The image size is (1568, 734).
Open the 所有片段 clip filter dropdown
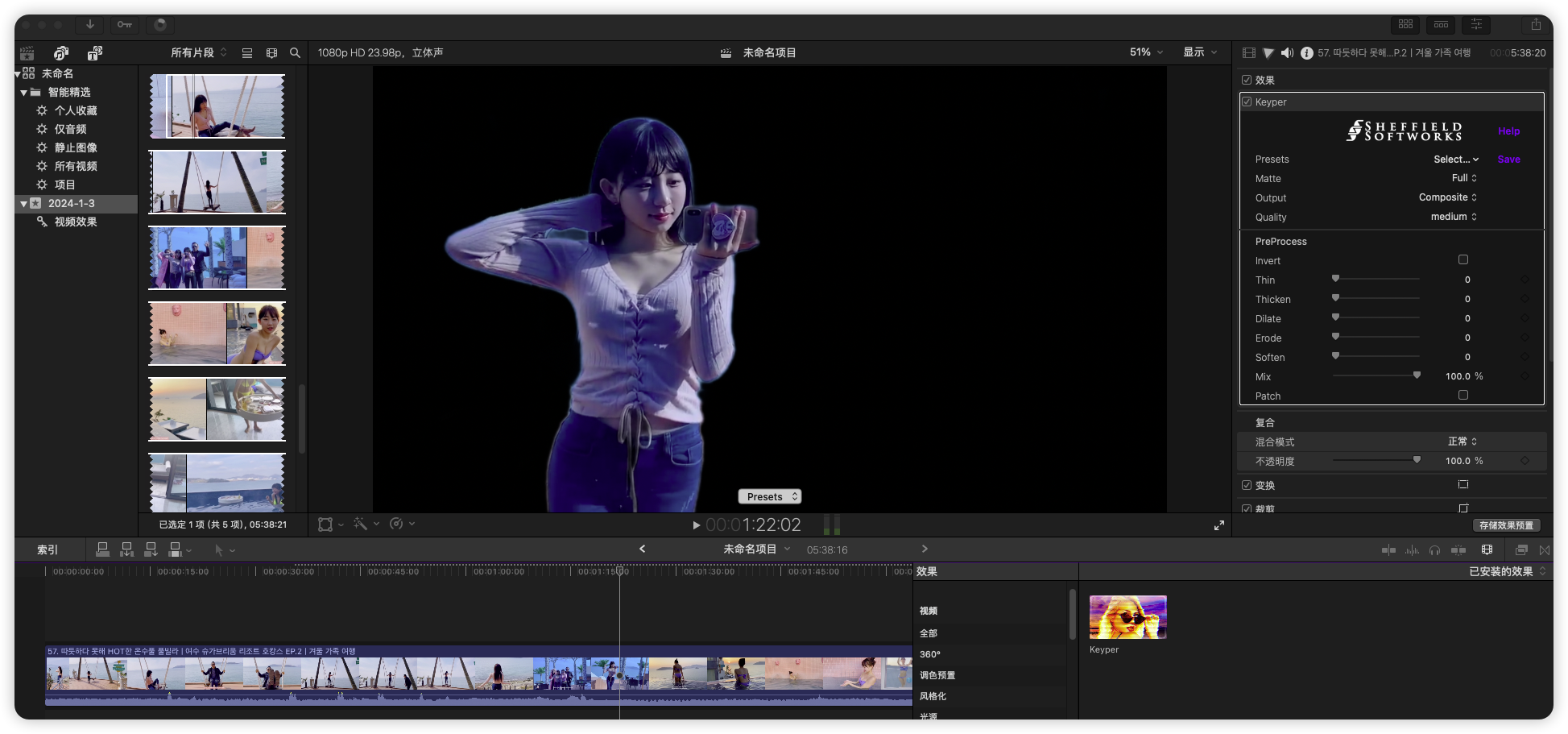[199, 53]
